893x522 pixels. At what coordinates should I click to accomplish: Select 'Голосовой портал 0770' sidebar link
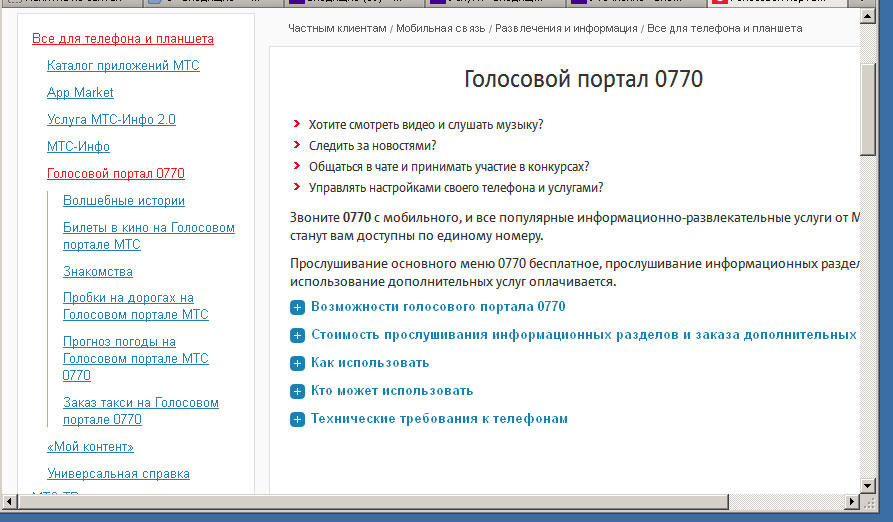pyautogui.click(x=116, y=174)
